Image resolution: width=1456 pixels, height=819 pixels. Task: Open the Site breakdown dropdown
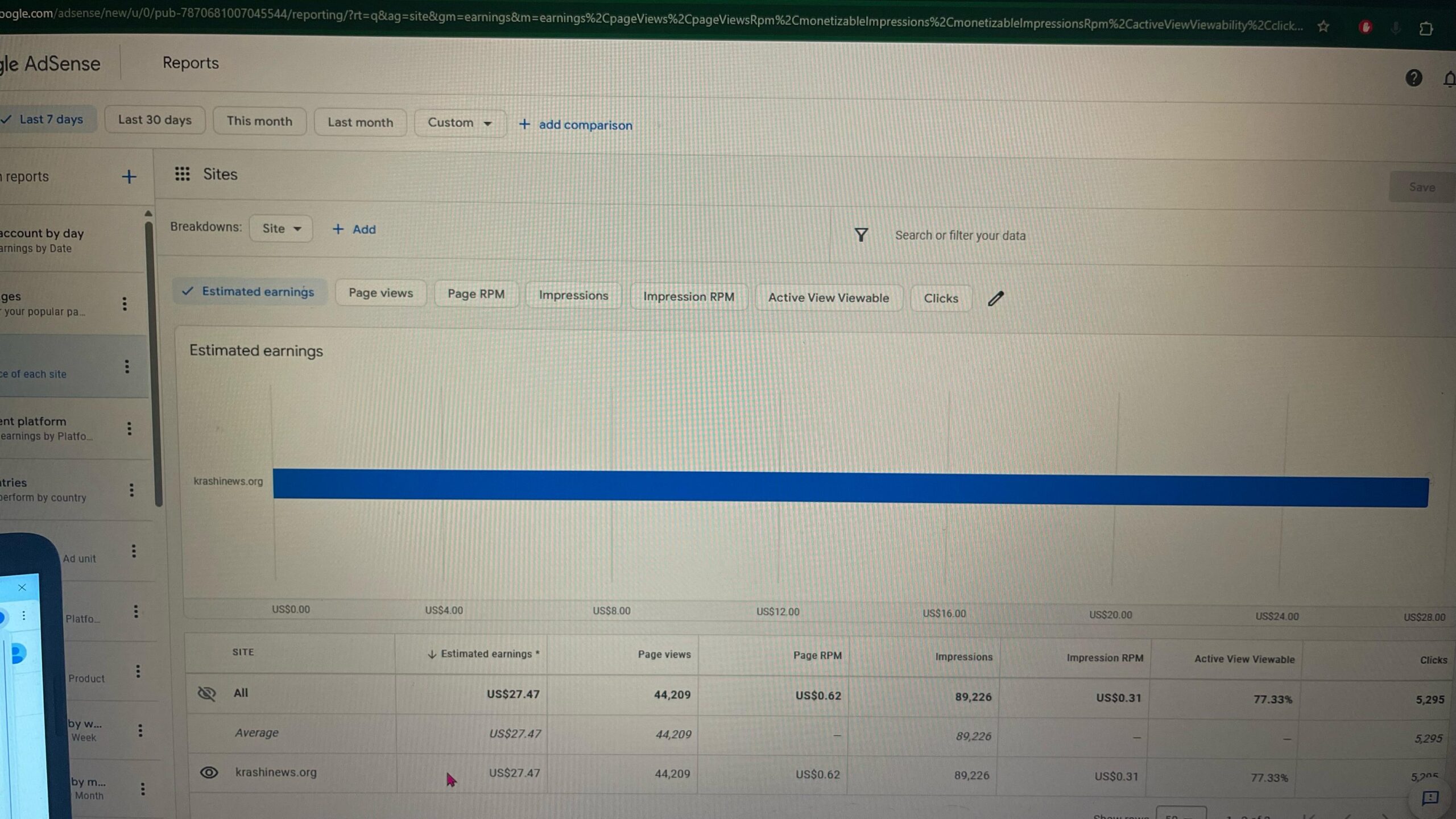[x=281, y=229]
